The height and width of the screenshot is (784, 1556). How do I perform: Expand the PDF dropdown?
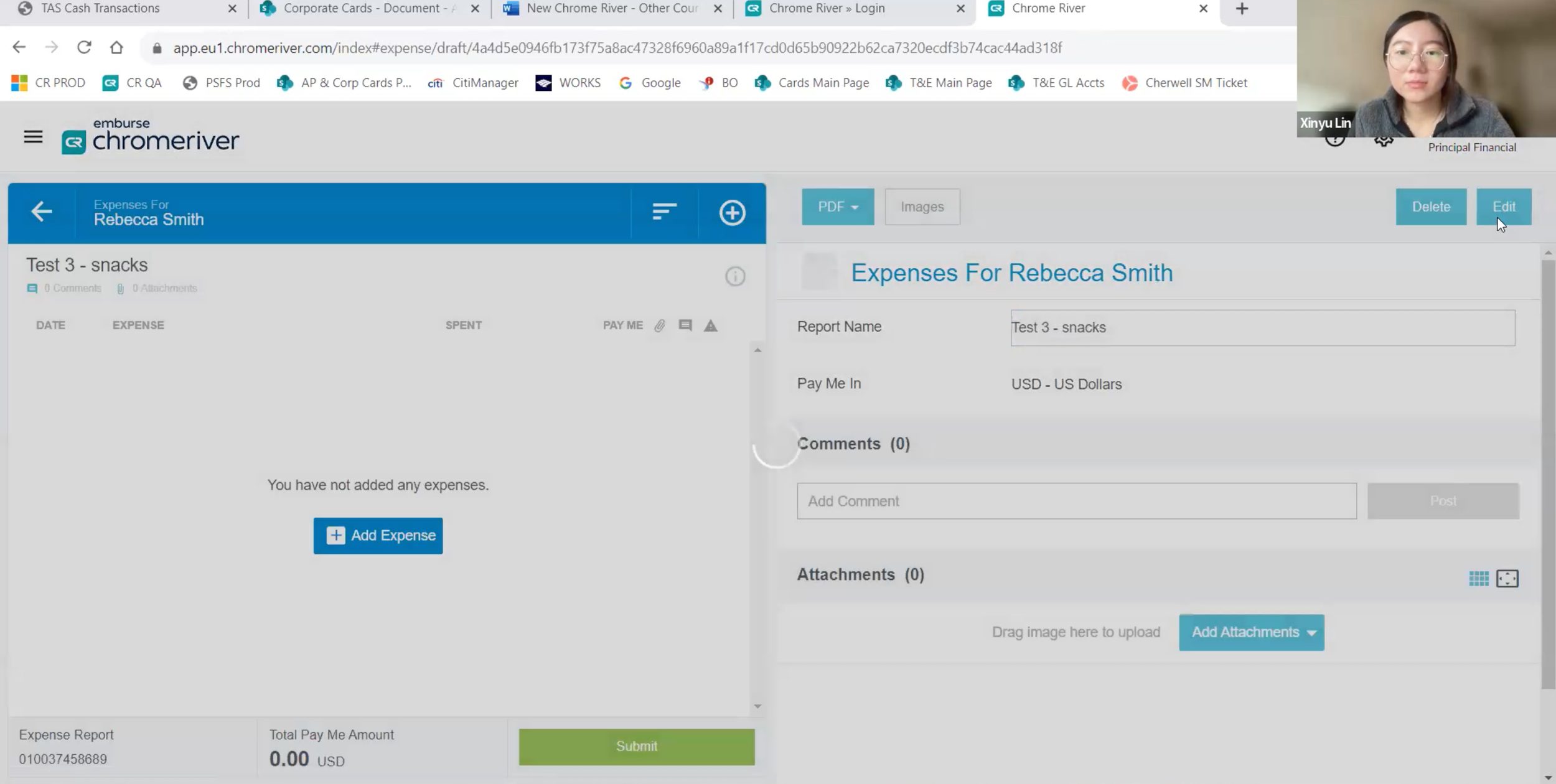[837, 207]
